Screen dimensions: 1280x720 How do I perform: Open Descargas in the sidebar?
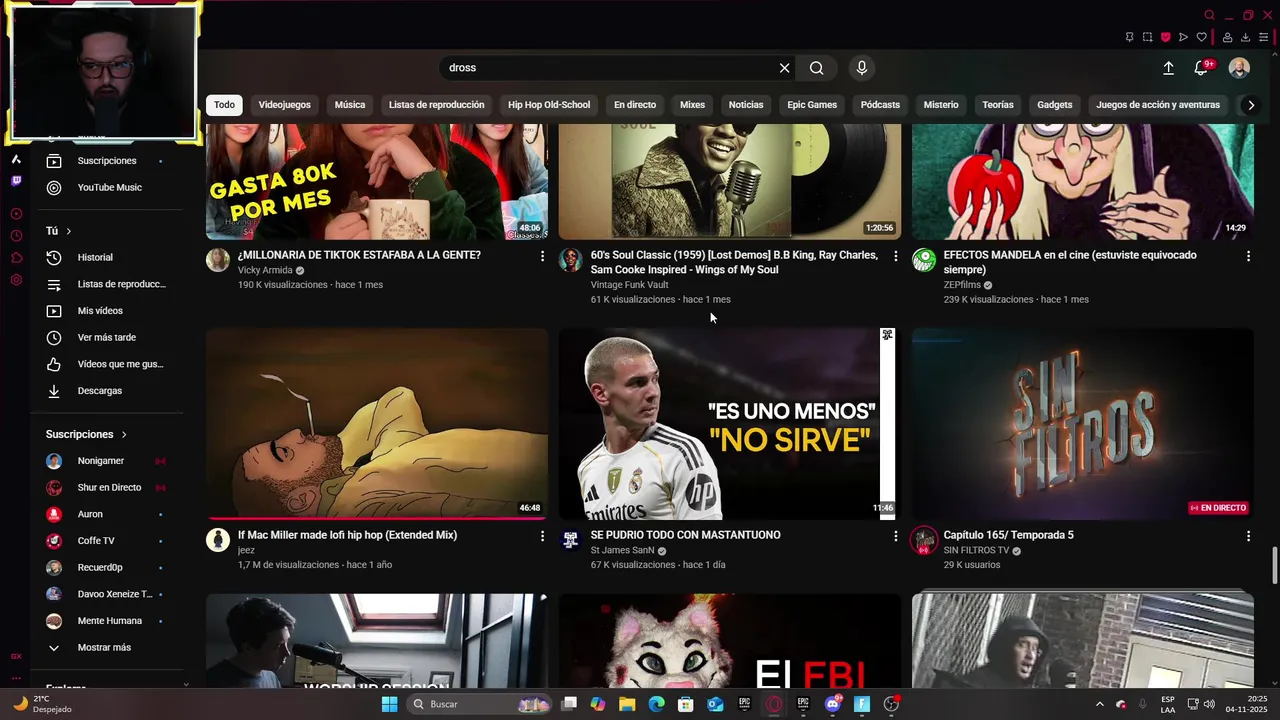pyautogui.click(x=100, y=391)
